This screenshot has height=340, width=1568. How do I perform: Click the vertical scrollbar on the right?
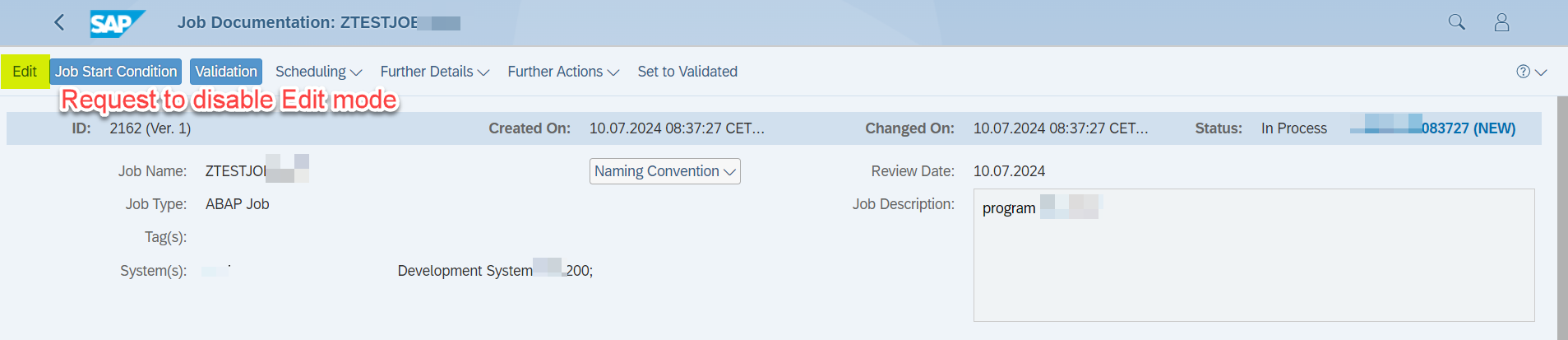pos(1562,217)
